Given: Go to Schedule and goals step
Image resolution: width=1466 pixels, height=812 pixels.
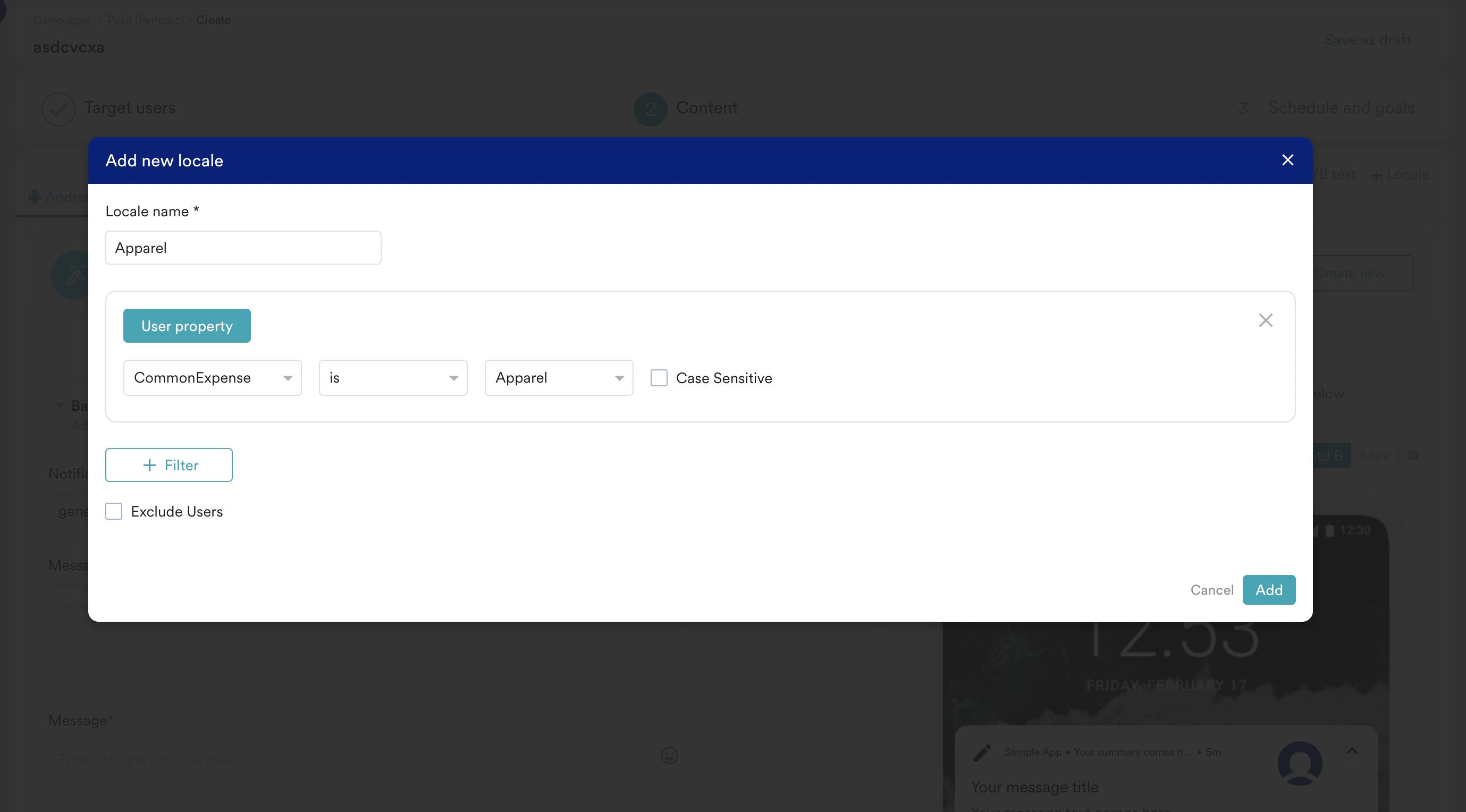Looking at the screenshot, I should pos(1341,107).
